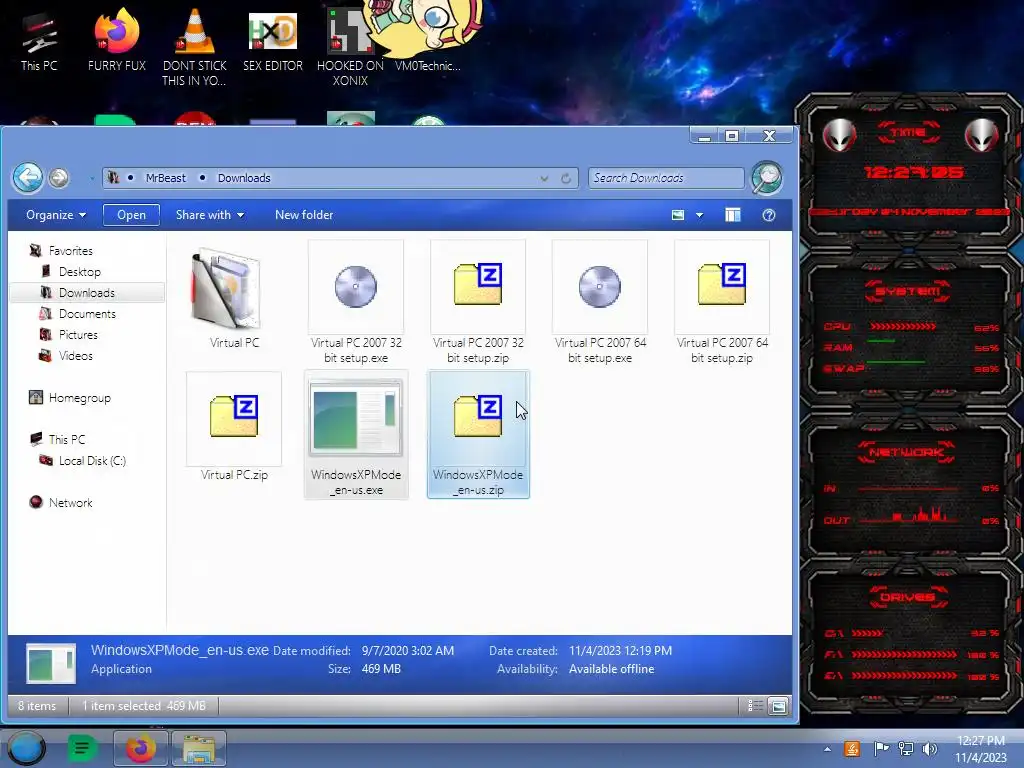Change view layout icon in toolbar
This screenshot has height=768, width=1024.
(678, 215)
